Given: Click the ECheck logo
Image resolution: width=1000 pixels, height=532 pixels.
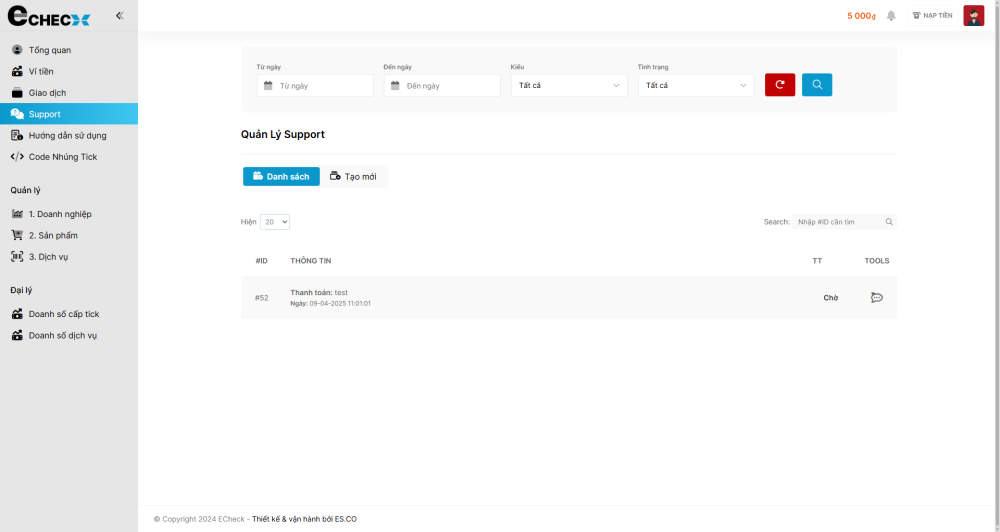Looking at the screenshot, I should 49,17.
